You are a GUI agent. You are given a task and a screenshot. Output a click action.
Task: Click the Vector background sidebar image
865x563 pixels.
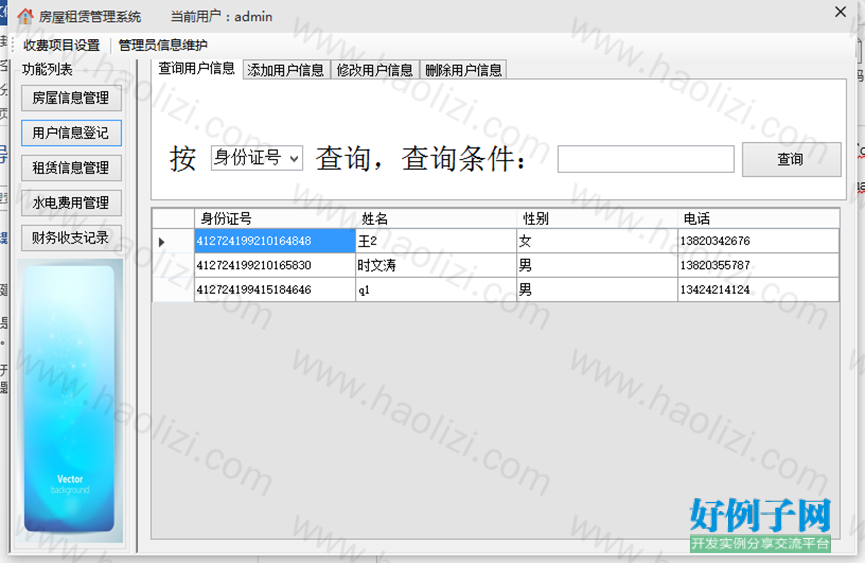(x=70, y=399)
